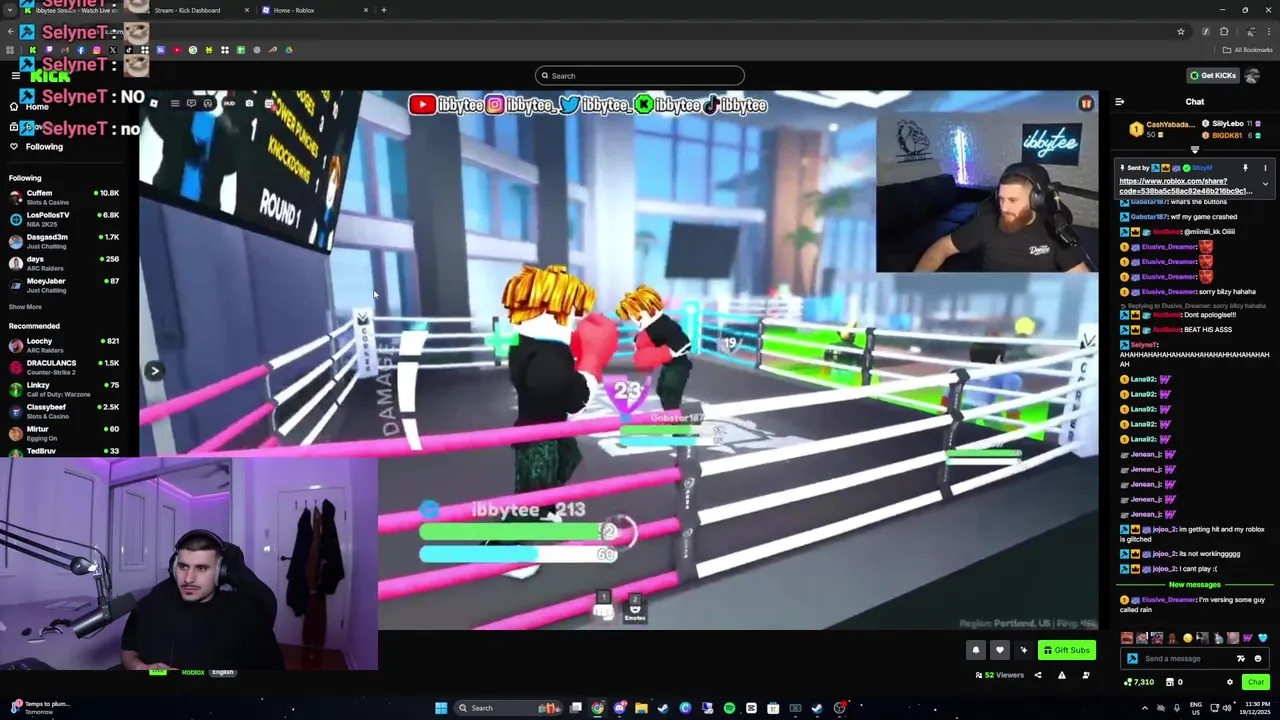The height and width of the screenshot is (720, 1280).
Task: Open Discord from the taskbar
Action: coord(619,708)
